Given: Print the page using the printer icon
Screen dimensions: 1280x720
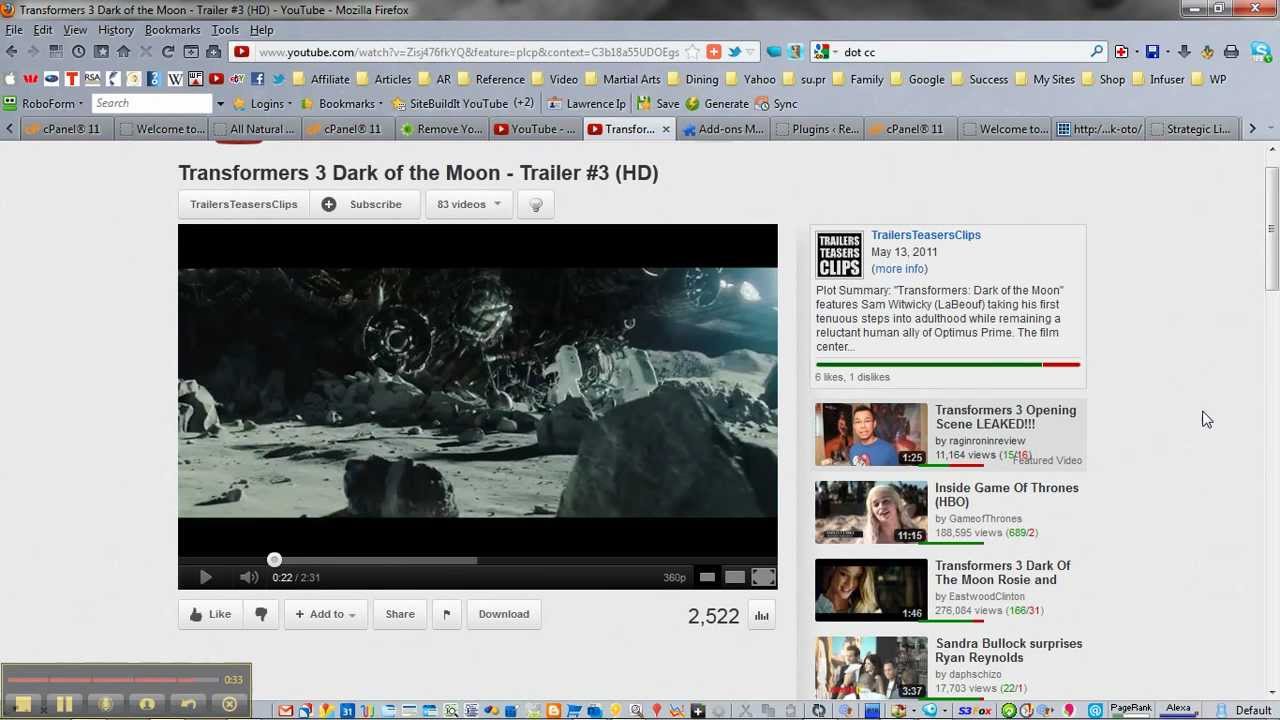Looking at the screenshot, I should 1231,52.
